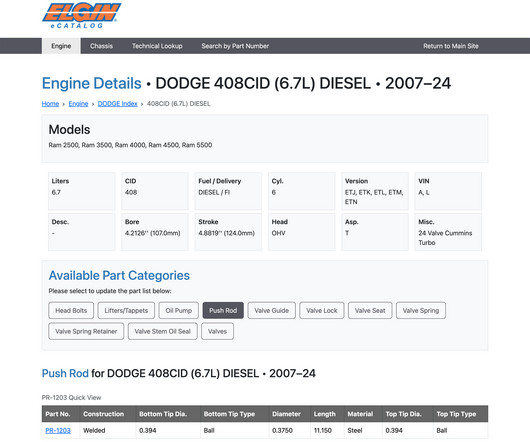Follow the Engine breadcrumb link

(78, 104)
